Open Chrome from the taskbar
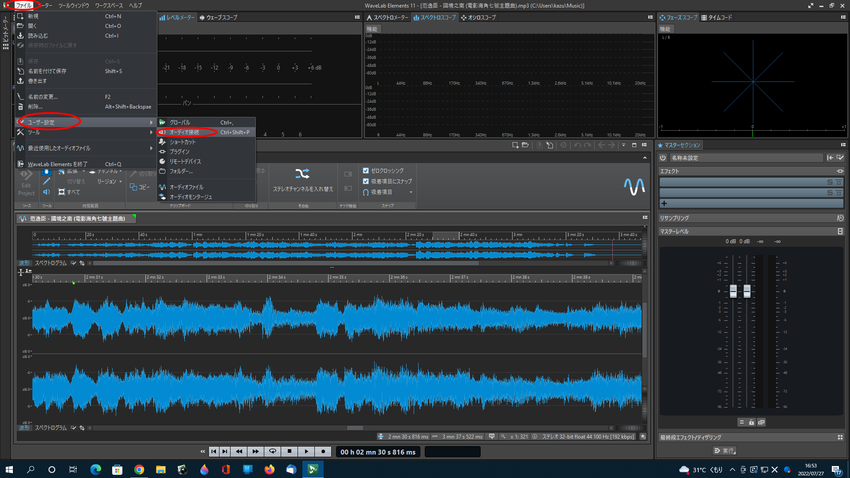Viewport: 850px width, 478px height. click(139, 469)
